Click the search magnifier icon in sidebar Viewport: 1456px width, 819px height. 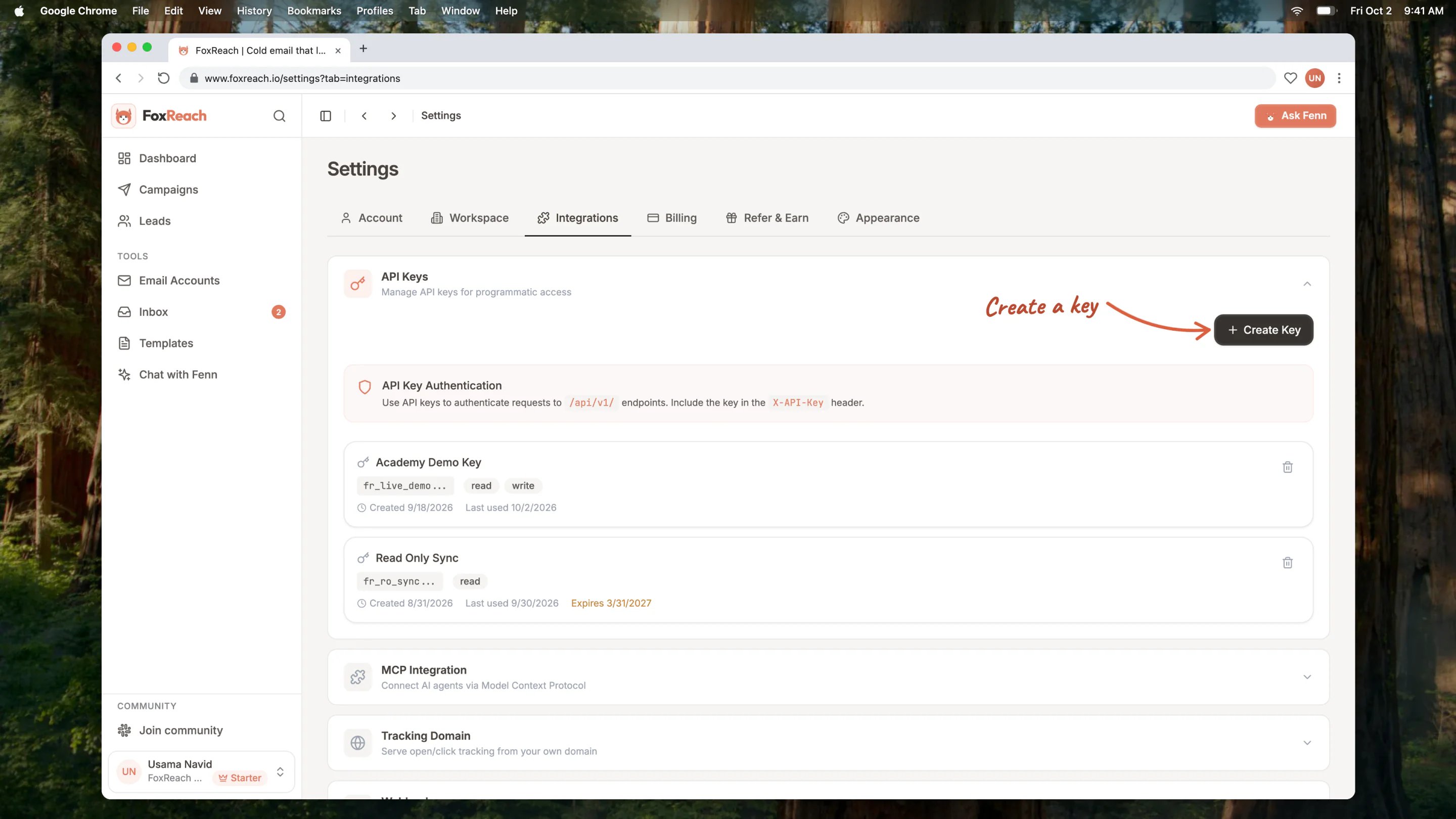click(279, 116)
